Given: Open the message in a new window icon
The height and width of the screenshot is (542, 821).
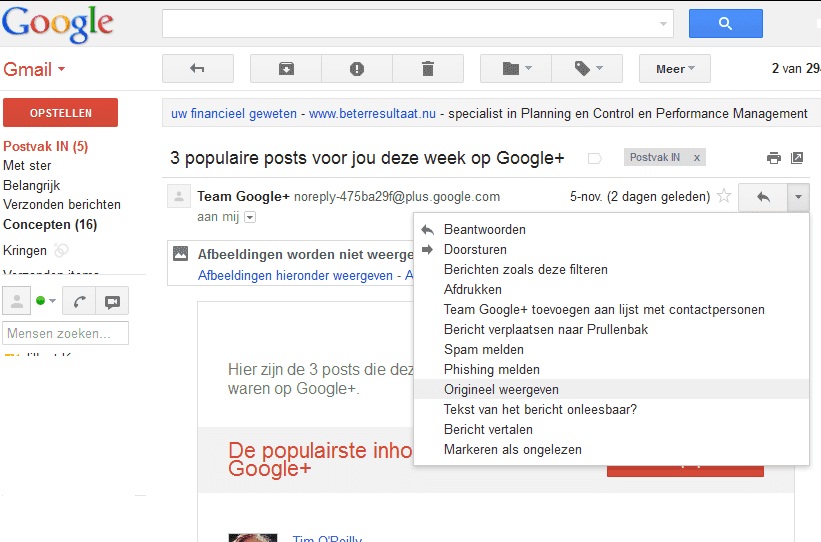Looking at the screenshot, I should [797, 158].
